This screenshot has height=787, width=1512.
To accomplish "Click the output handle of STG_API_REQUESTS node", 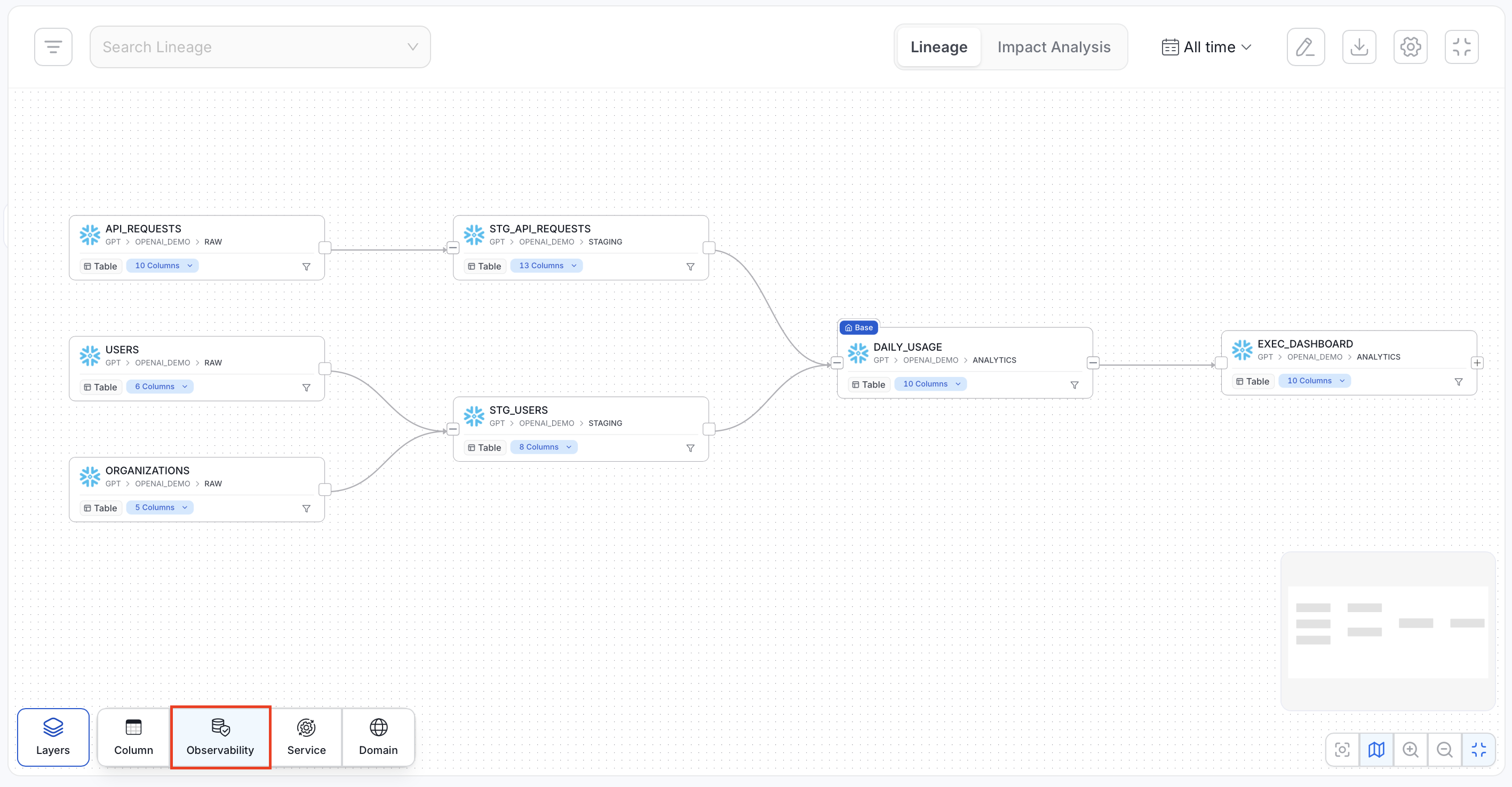I will [x=709, y=248].
